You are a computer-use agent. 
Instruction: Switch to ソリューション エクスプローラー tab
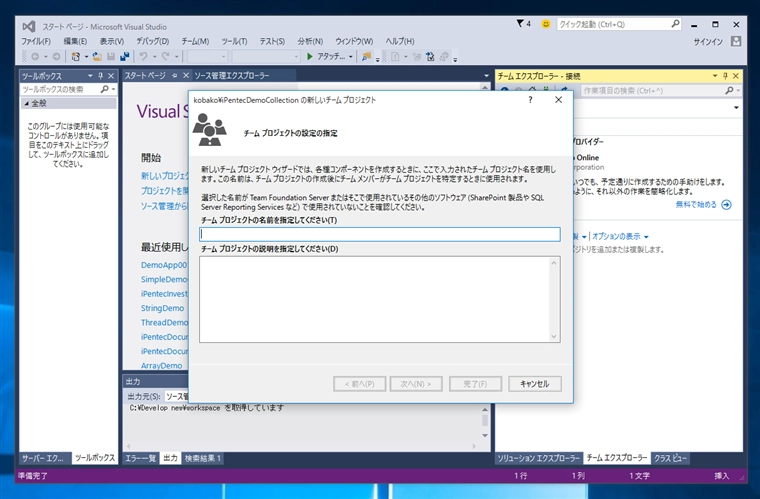538,458
